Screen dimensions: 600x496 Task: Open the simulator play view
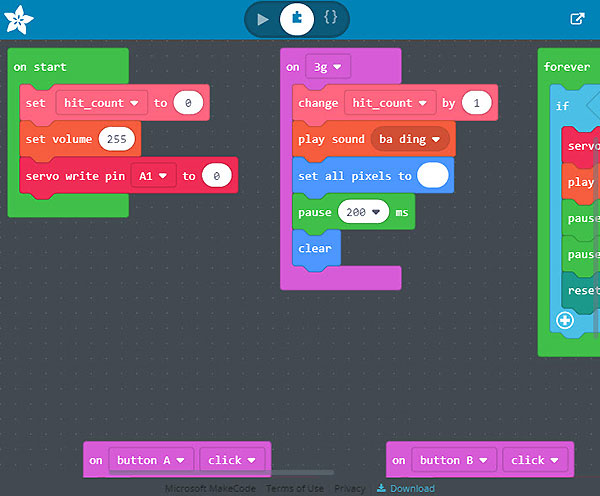(262, 18)
